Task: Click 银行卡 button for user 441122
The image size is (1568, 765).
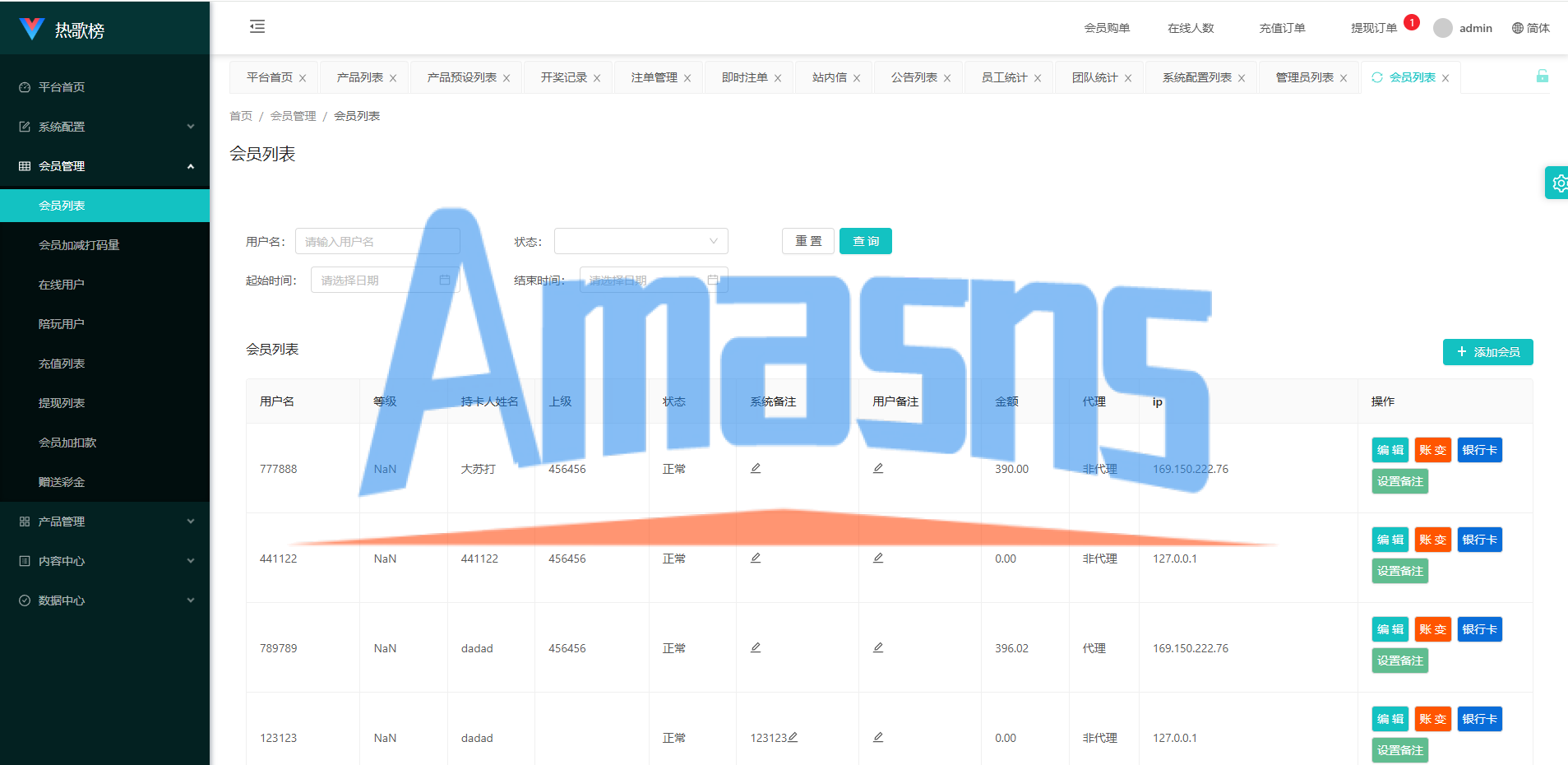Action: (1480, 540)
